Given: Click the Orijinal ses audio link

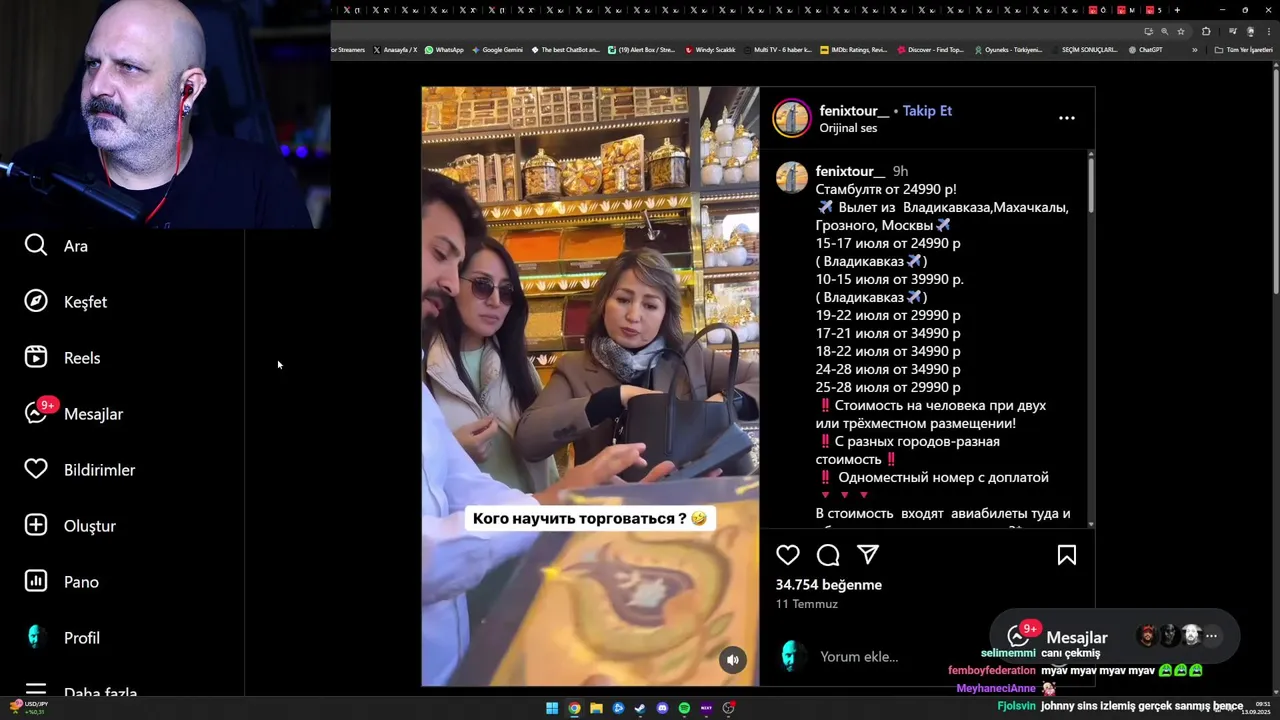Looking at the screenshot, I should pos(848,128).
